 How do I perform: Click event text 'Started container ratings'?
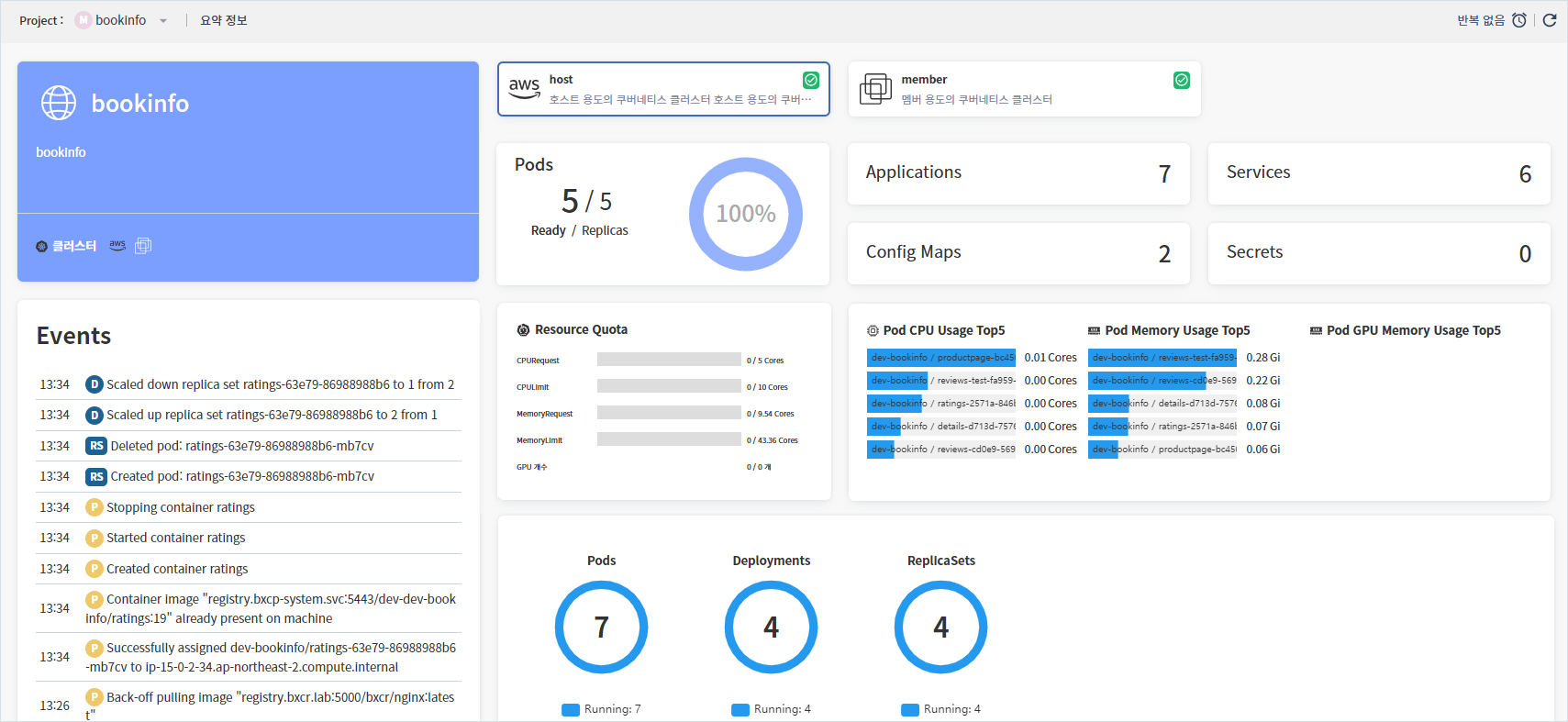coord(176,538)
